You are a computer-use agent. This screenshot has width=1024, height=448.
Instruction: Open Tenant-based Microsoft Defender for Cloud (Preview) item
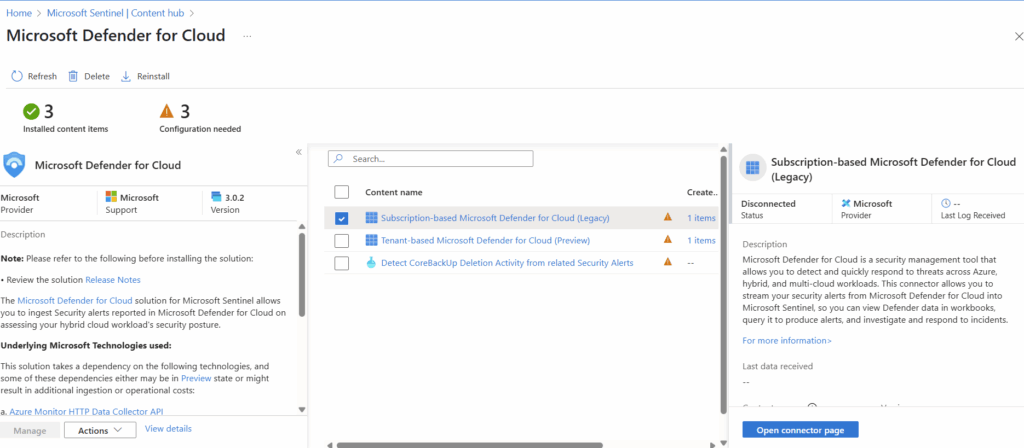coord(485,240)
